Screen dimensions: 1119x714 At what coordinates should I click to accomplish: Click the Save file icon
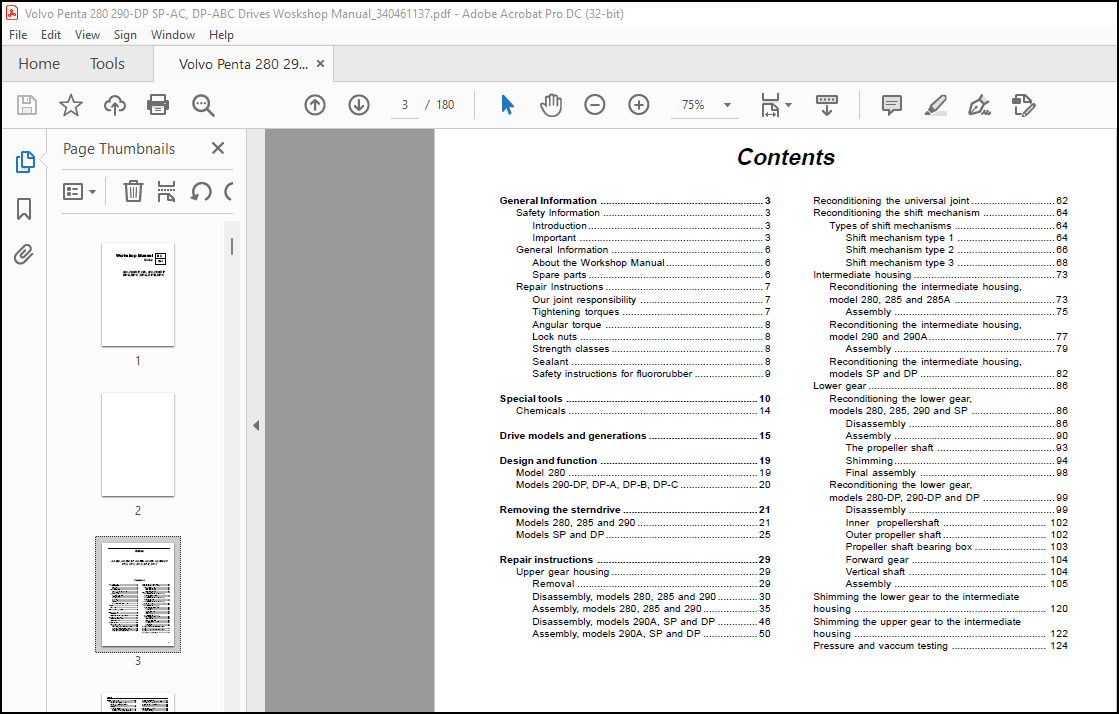27,105
